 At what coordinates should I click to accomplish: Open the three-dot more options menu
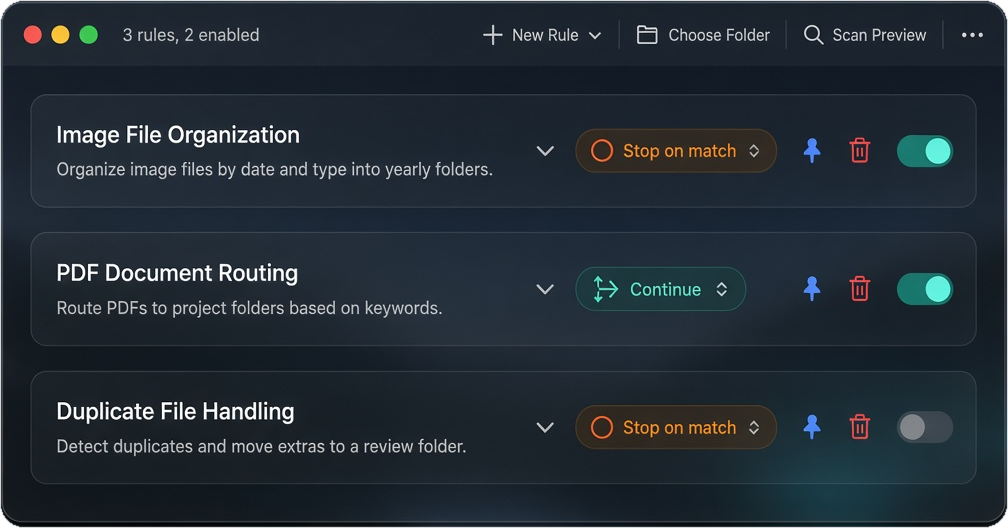click(972, 35)
